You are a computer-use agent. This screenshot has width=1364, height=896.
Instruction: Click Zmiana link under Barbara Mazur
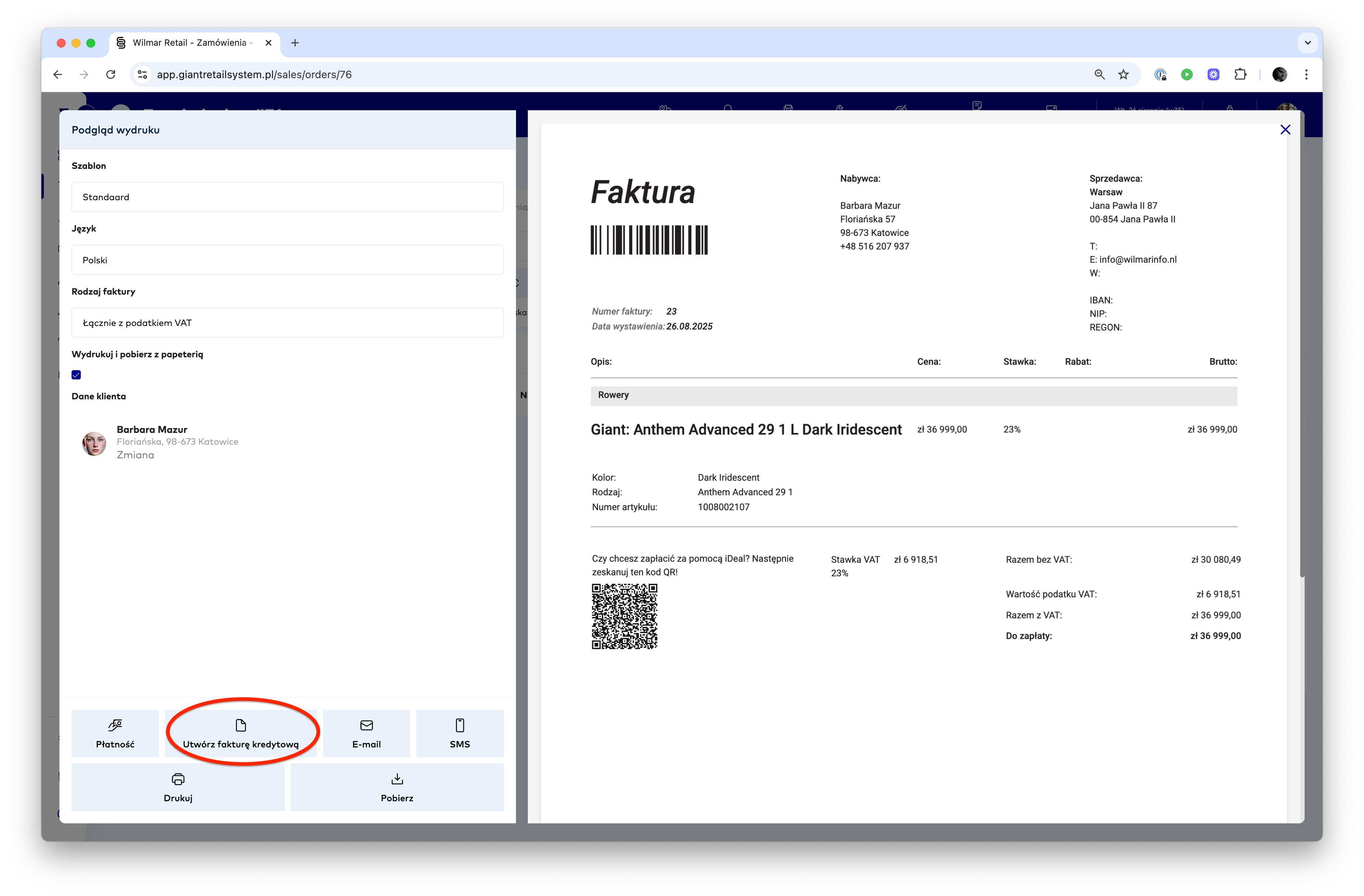click(135, 455)
